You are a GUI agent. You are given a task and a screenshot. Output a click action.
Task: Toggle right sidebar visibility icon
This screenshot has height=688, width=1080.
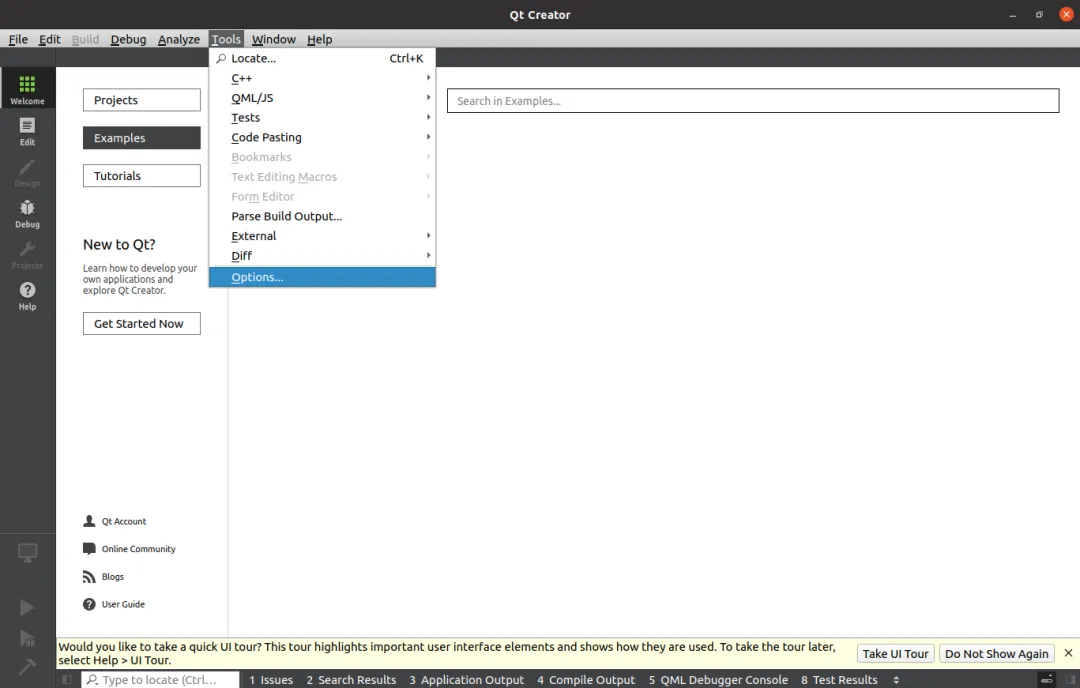pyautogui.click(x=1070, y=680)
